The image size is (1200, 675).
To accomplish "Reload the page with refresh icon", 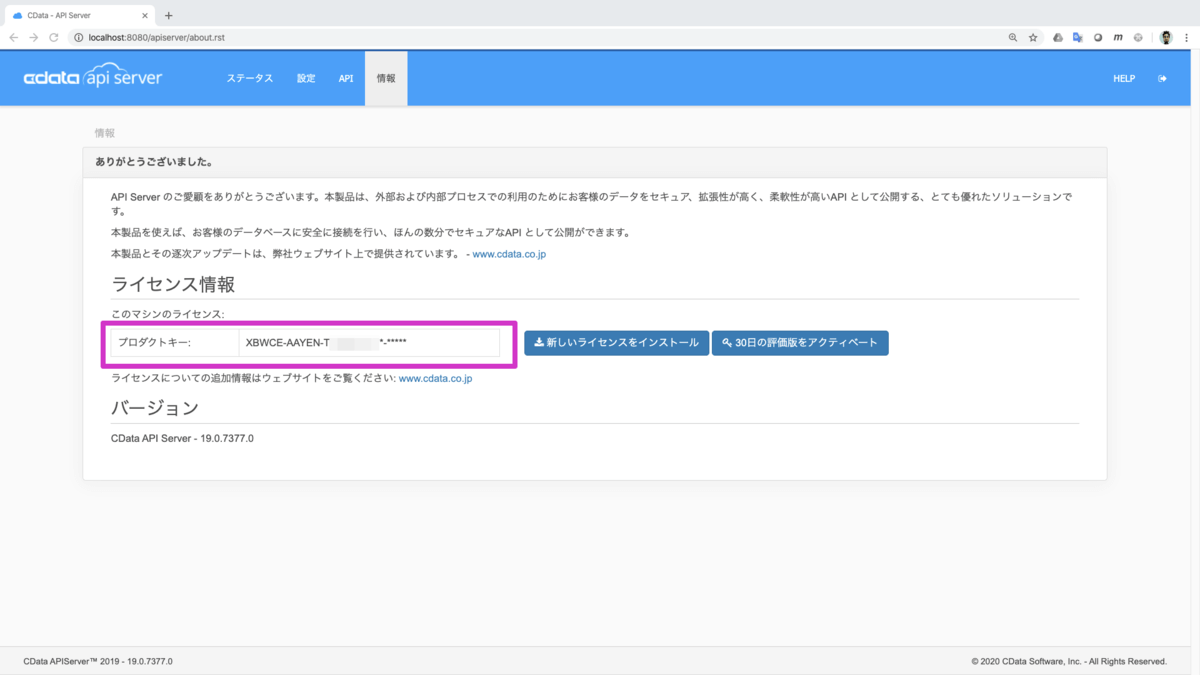I will (x=54, y=37).
